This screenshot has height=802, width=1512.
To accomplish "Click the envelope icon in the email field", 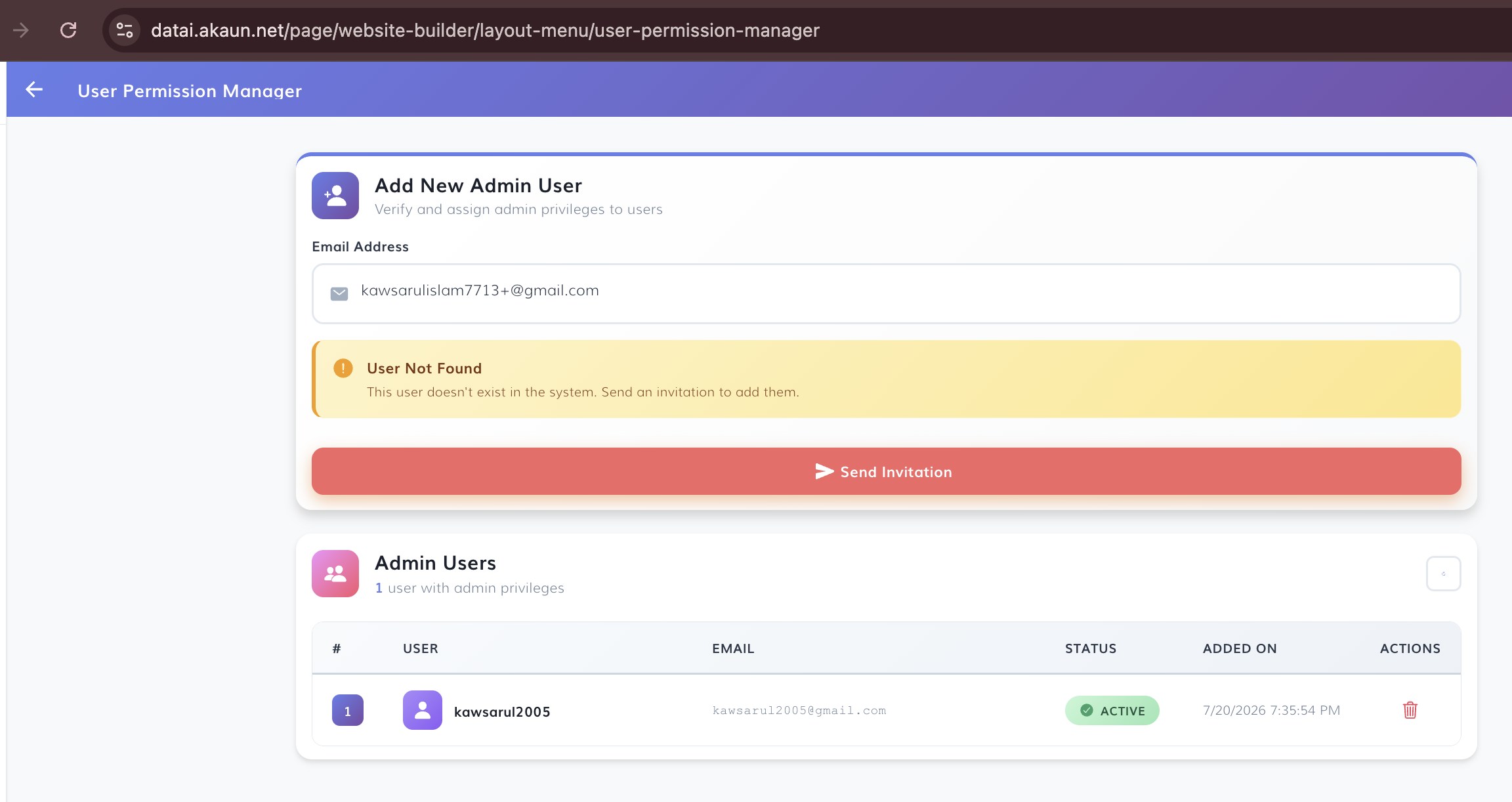I will coord(339,293).
